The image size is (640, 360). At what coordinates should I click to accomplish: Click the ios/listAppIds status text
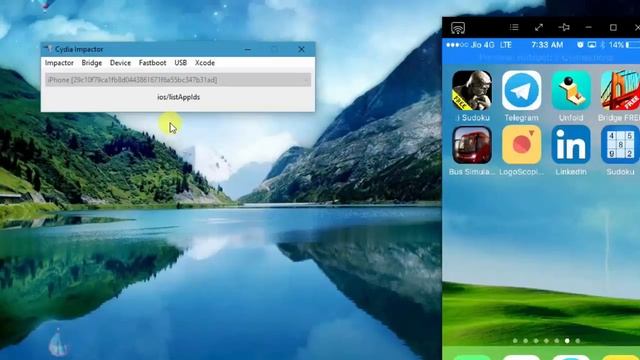[x=178, y=97]
